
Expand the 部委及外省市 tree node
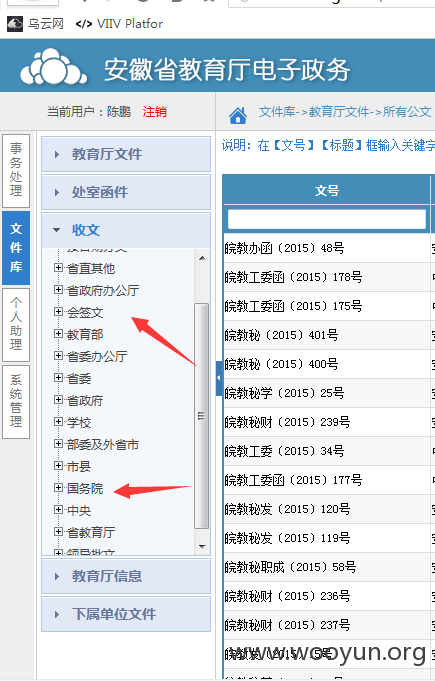point(58,444)
